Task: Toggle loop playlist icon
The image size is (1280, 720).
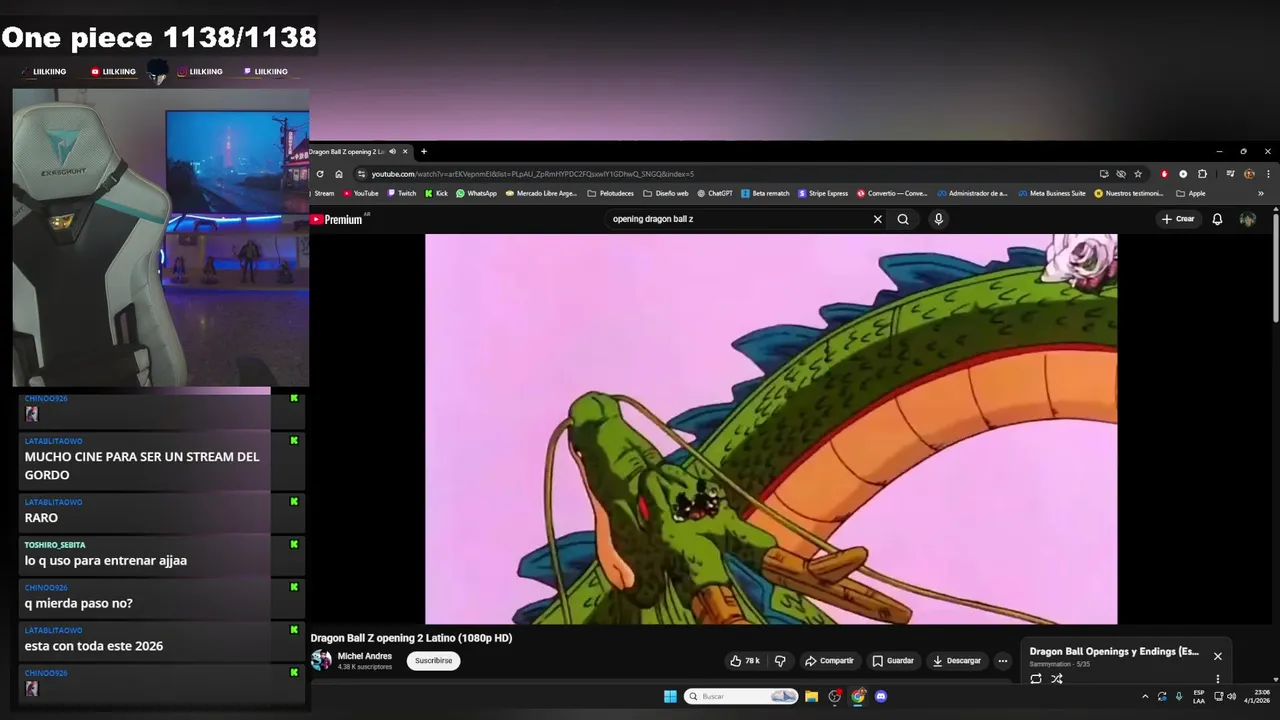Action: (1036, 679)
